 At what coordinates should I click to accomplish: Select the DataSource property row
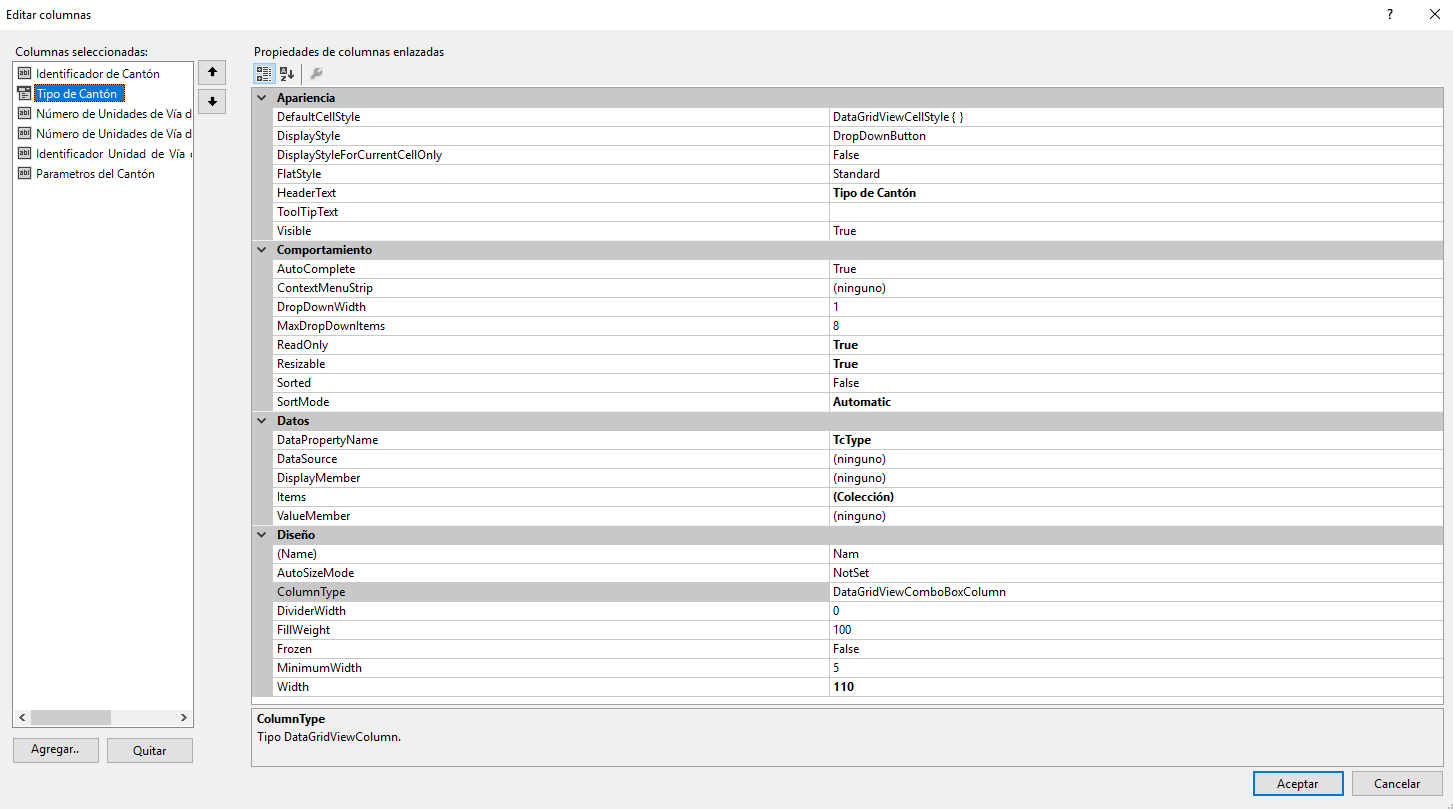[857, 459]
